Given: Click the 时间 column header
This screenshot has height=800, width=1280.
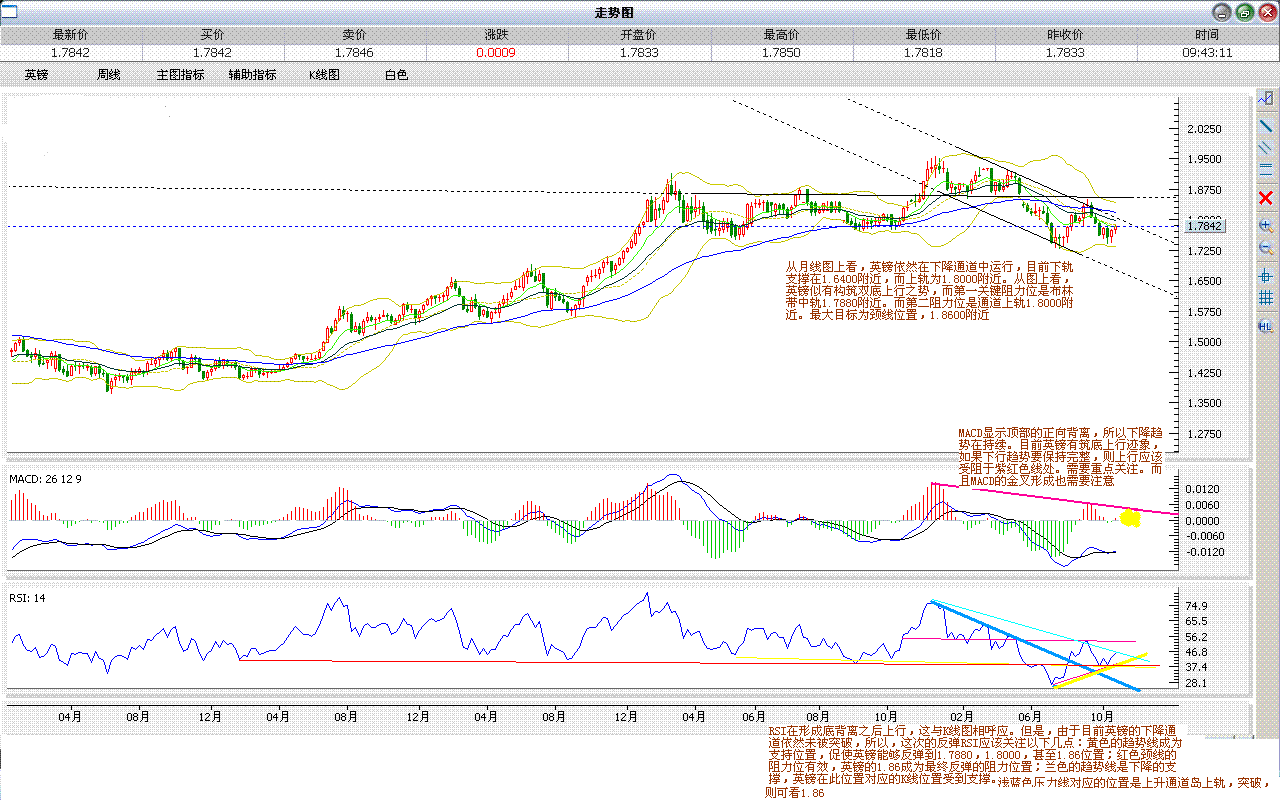Looking at the screenshot, I should [x=1207, y=35].
